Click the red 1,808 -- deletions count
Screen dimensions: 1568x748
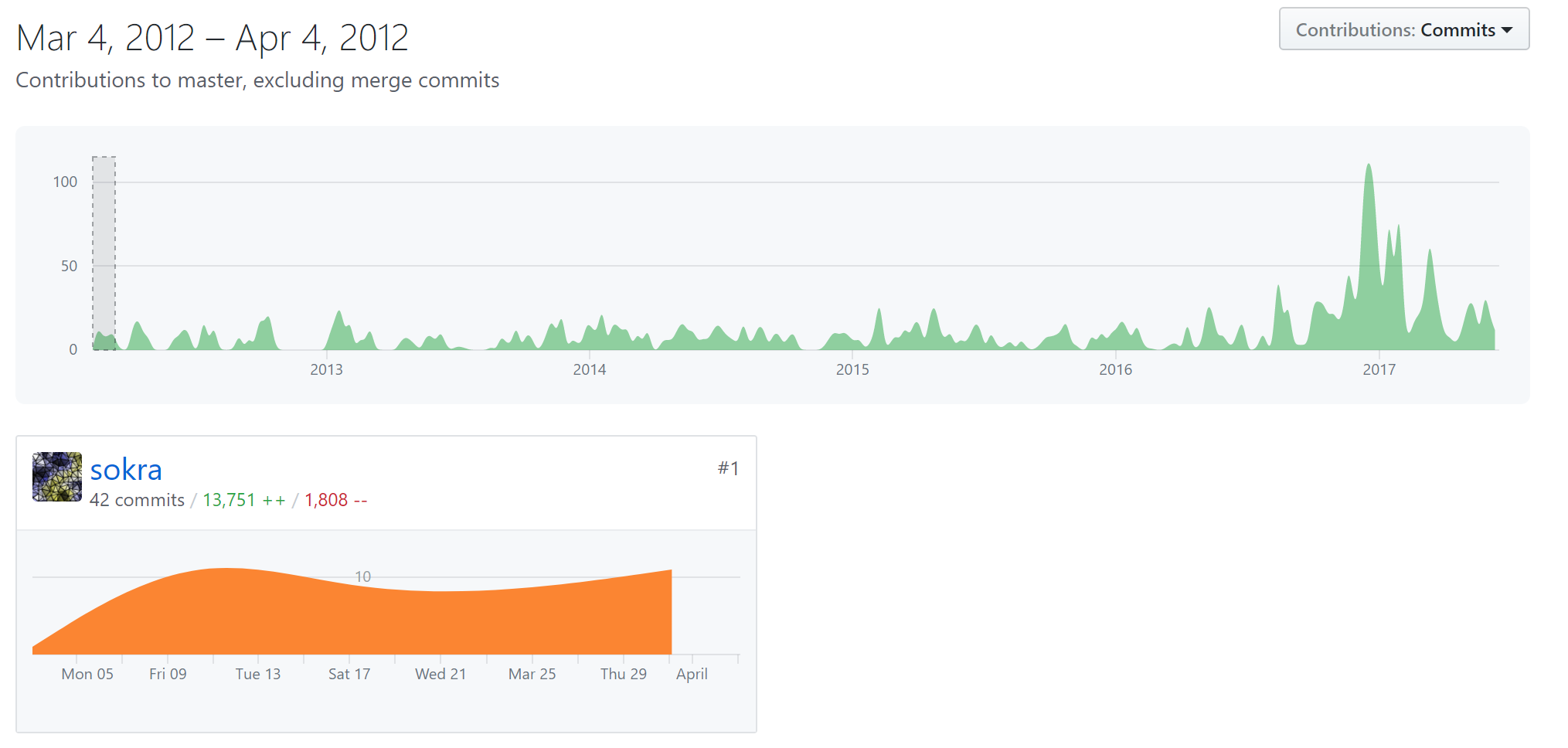point(335,500)
